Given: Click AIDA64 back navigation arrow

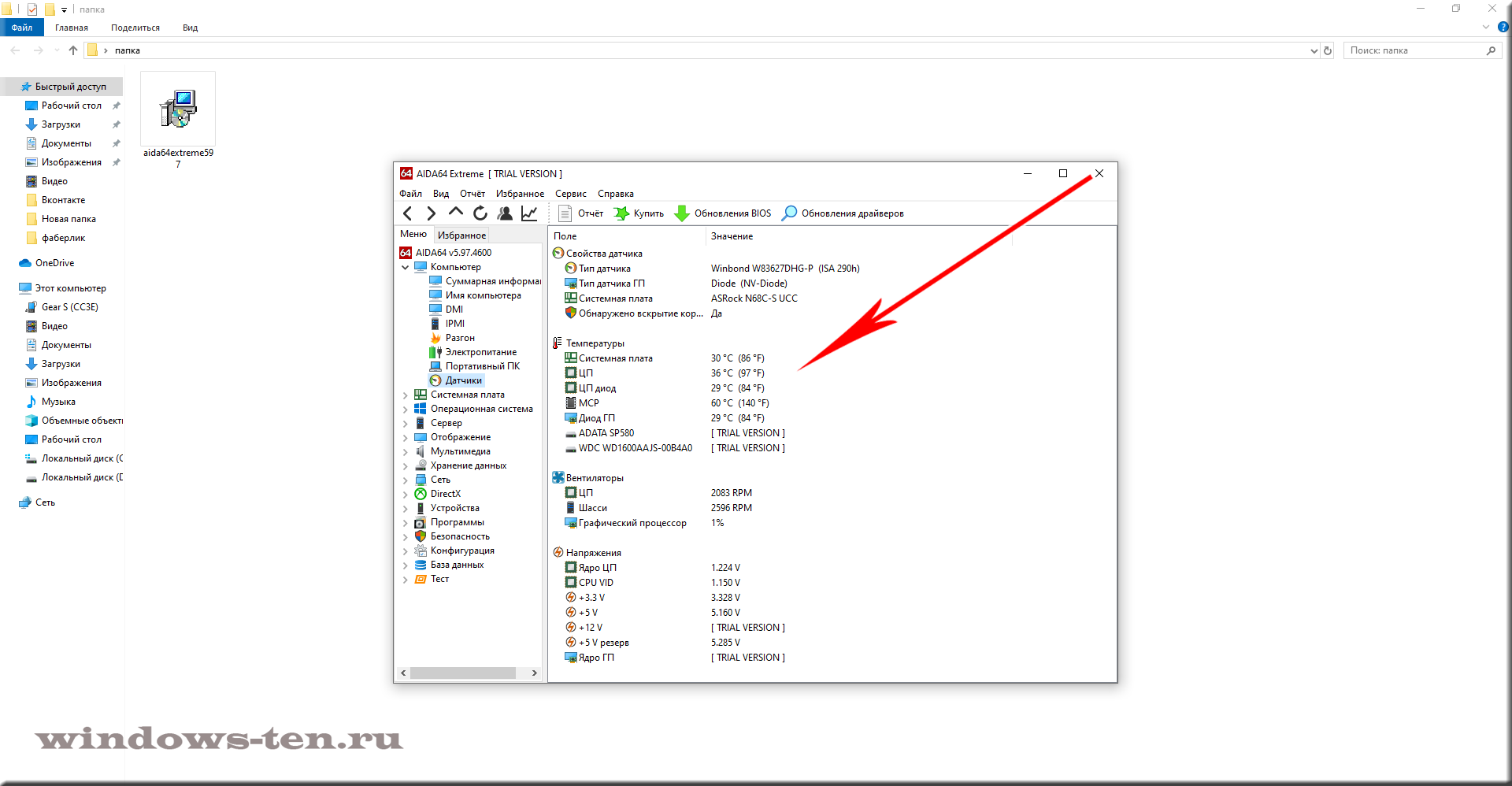Looking at the screenshot, I should pyautogui.click(x=407, y=213).
